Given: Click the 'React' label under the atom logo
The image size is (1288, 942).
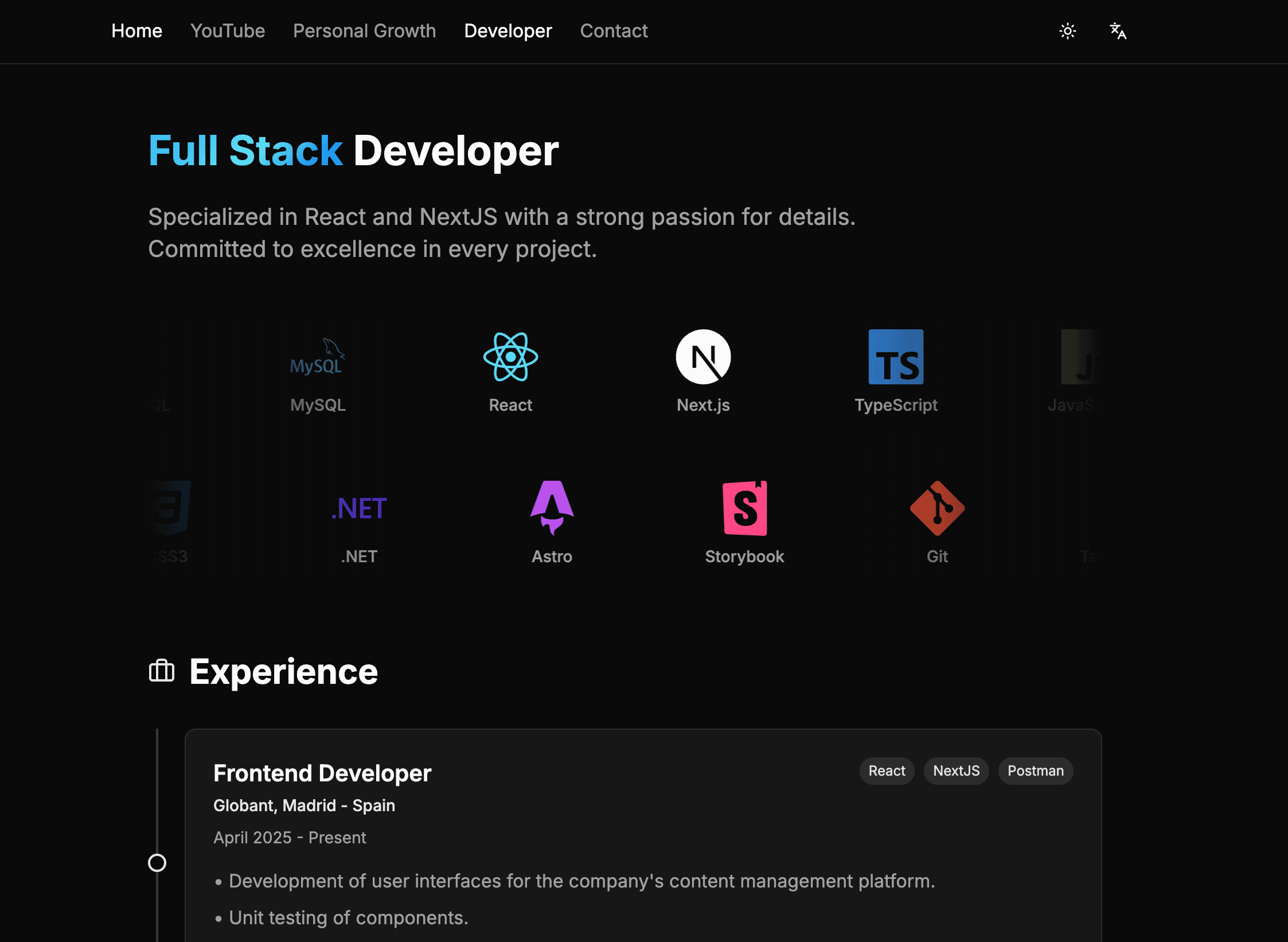Looking at the screenshot, I should pyautogui.click(x=510, y=405).
